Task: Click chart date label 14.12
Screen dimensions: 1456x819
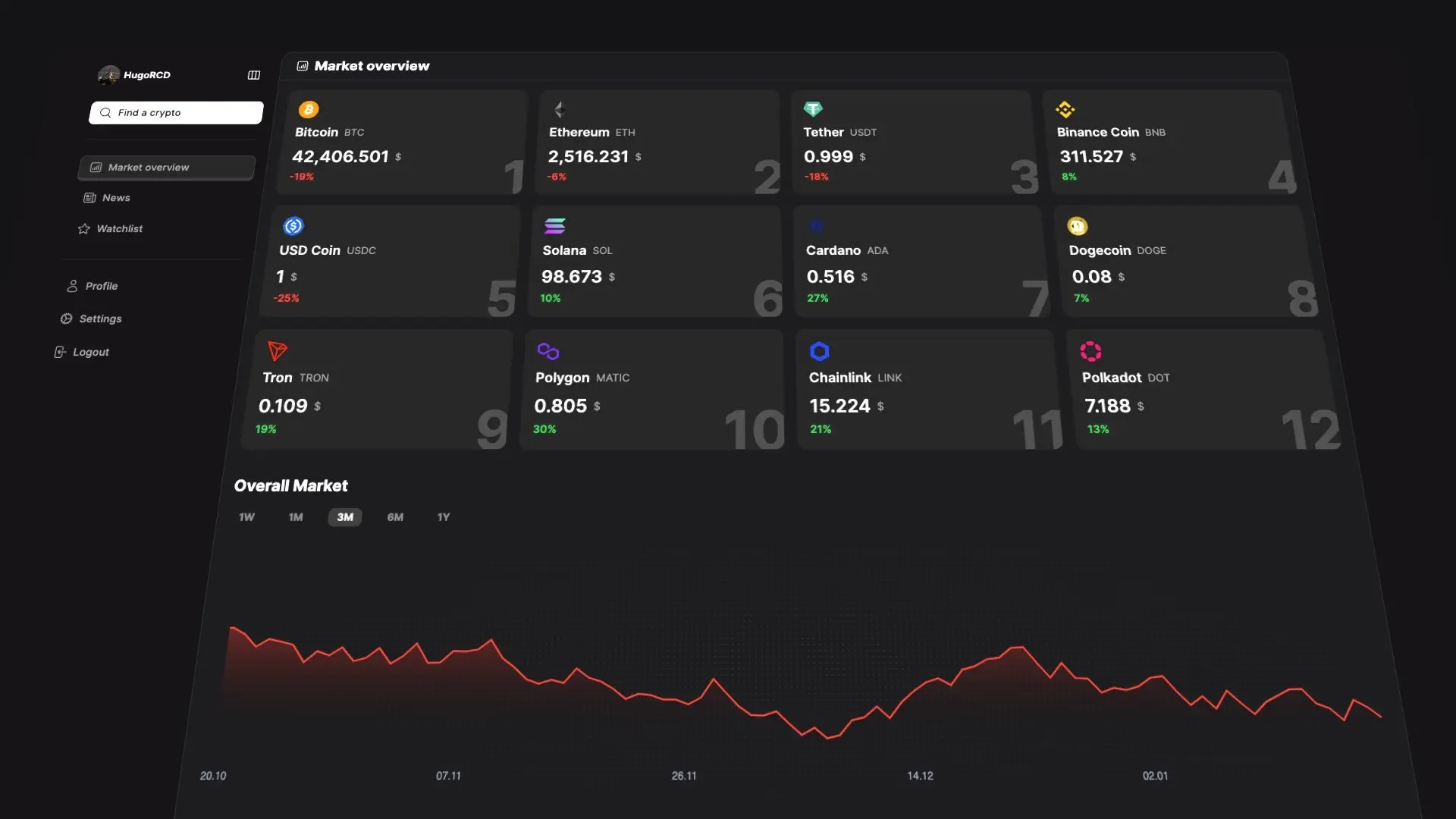Action: pyautogui.click(x=920, y=776)
